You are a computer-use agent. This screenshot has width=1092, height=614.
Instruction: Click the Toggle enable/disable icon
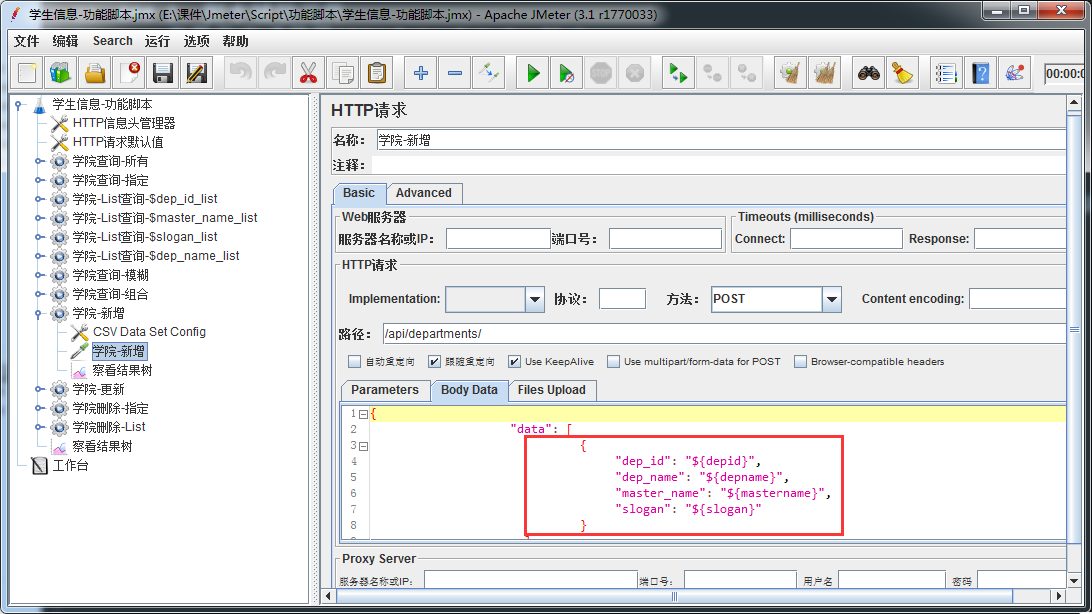(x=489, y=73)
